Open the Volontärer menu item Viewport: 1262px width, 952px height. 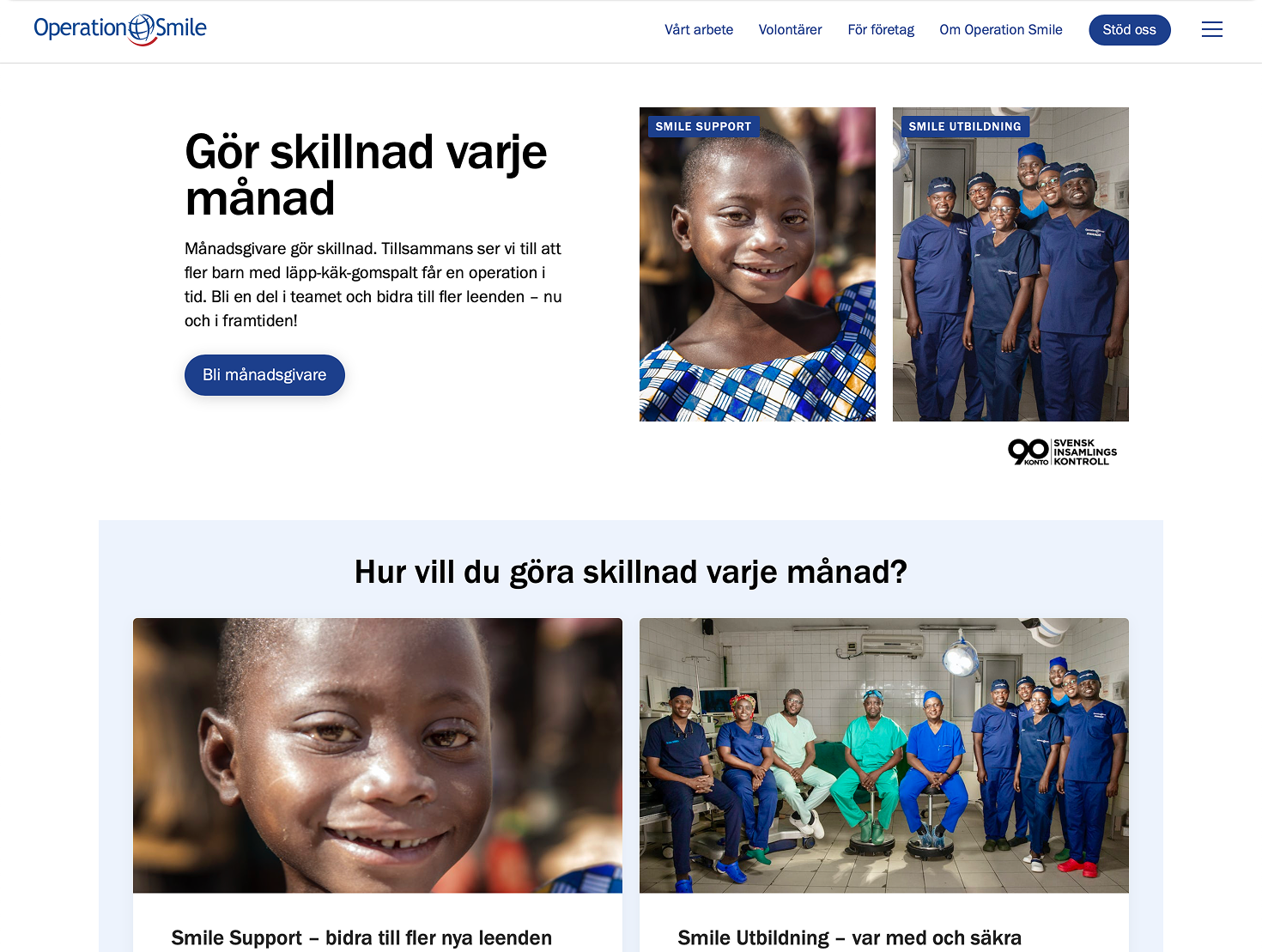tap(790, 29)
